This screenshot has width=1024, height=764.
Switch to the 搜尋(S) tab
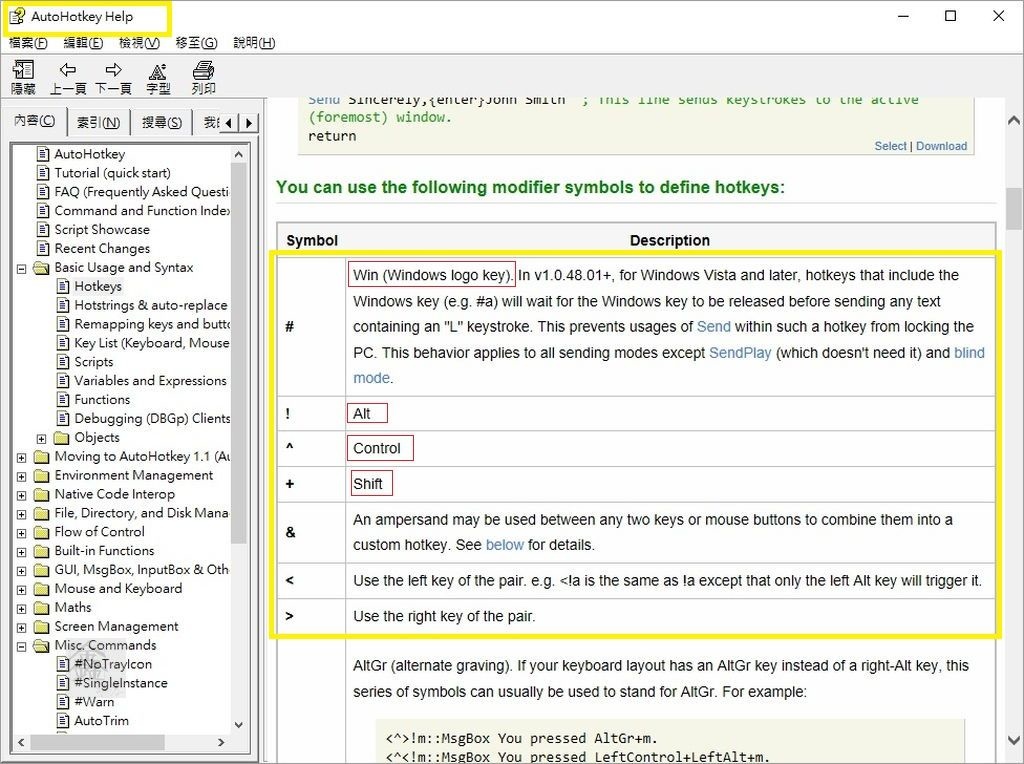pyautogui.click(x=162, y=122)
